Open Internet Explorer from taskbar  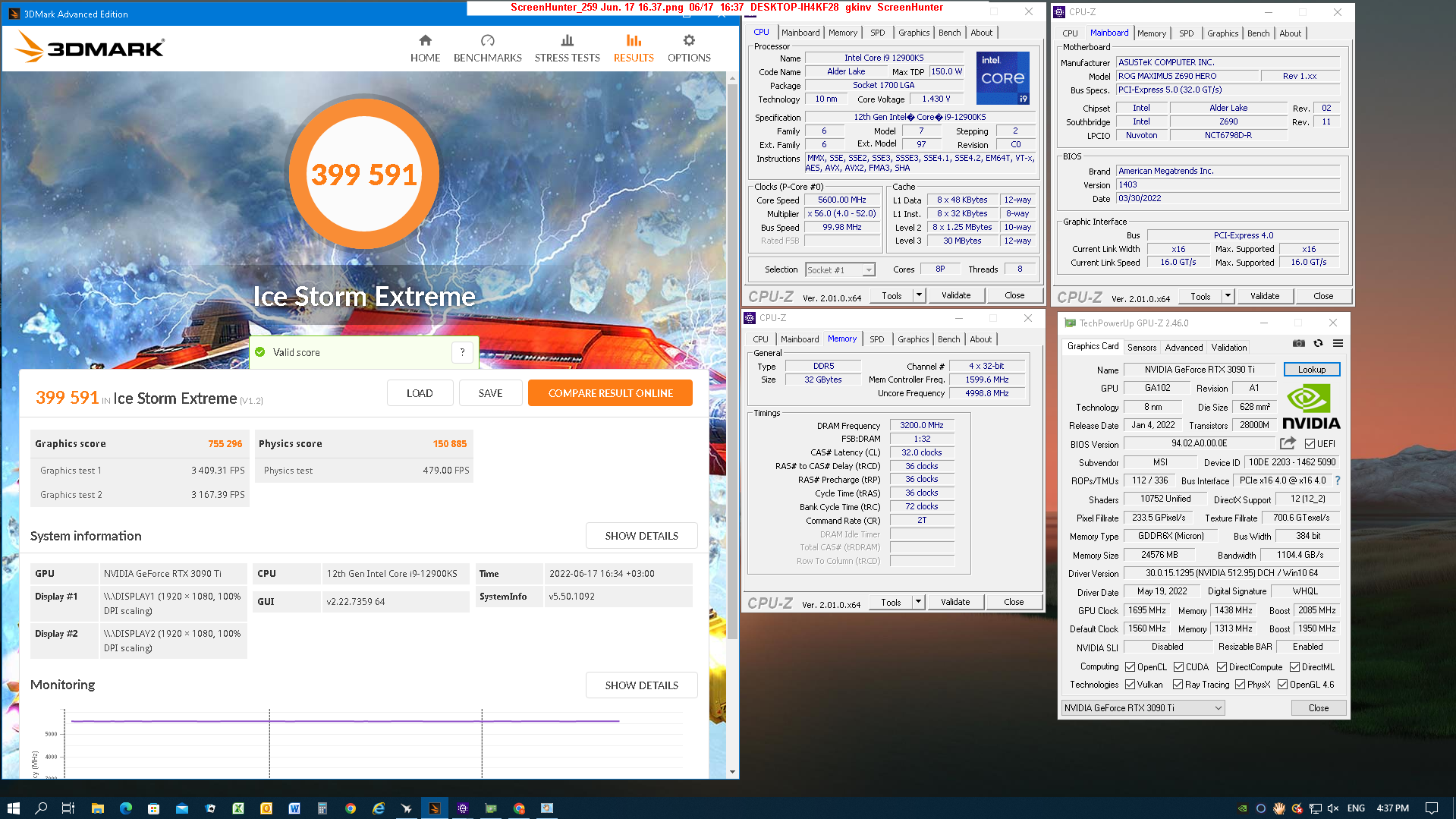point(379,808)
